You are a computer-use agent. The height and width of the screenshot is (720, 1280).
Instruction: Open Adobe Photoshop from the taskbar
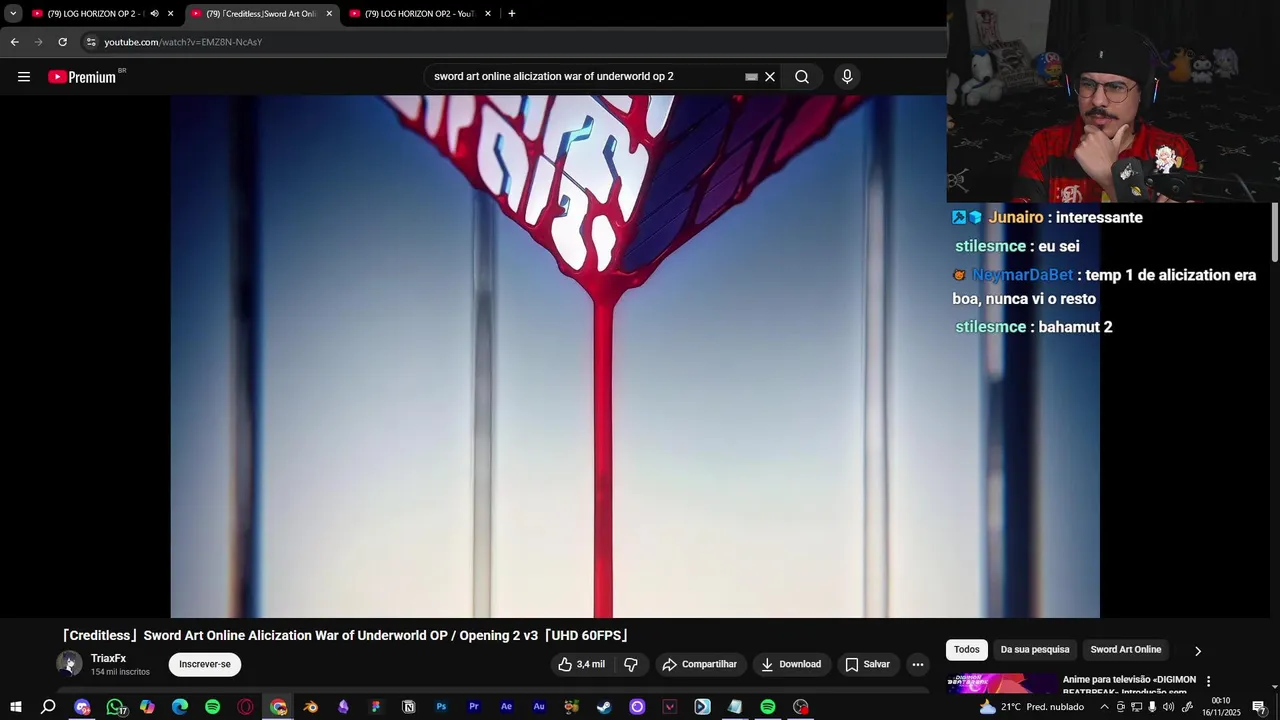[441, 707]
